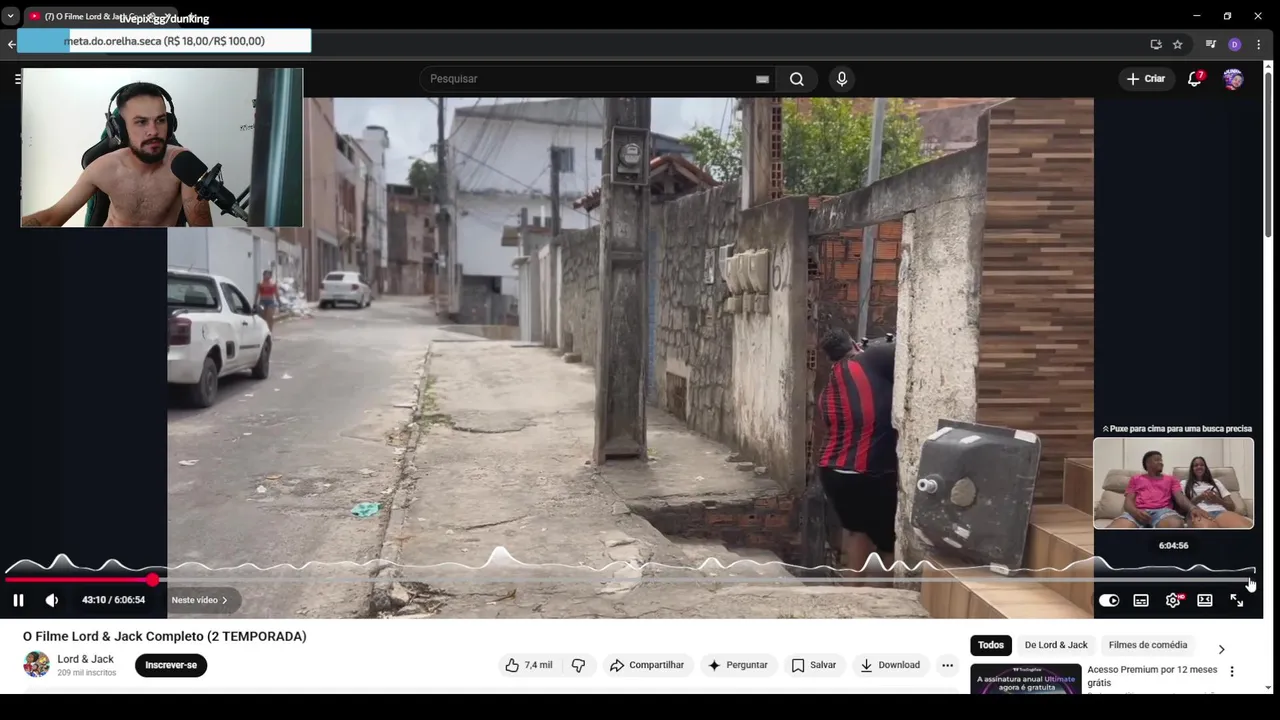Viewport: 1280px width, 720px height.
Task: Click the red playback progress bar scrubber
Action: point(152,580)
